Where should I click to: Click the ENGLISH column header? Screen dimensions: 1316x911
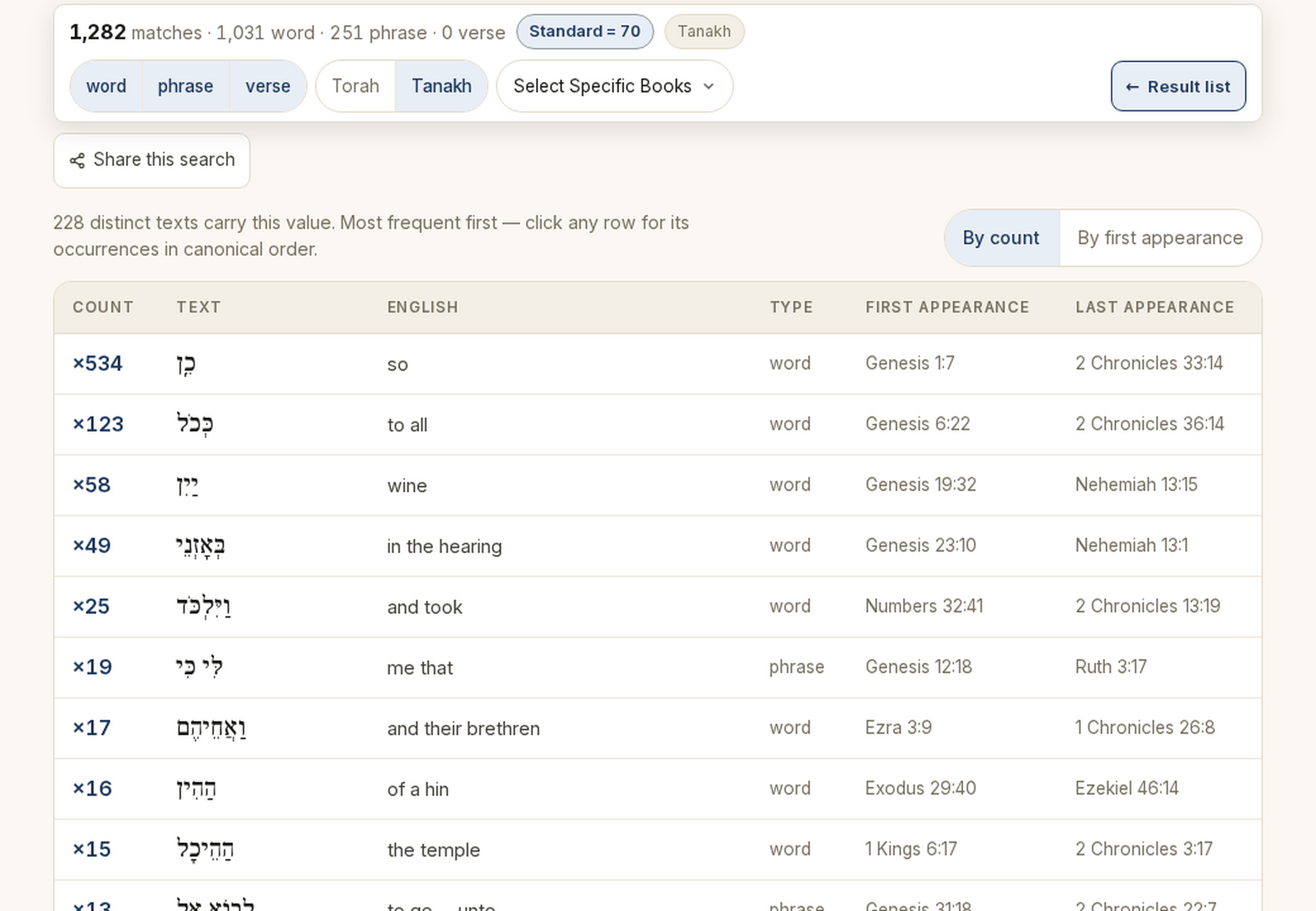(423, 307)
